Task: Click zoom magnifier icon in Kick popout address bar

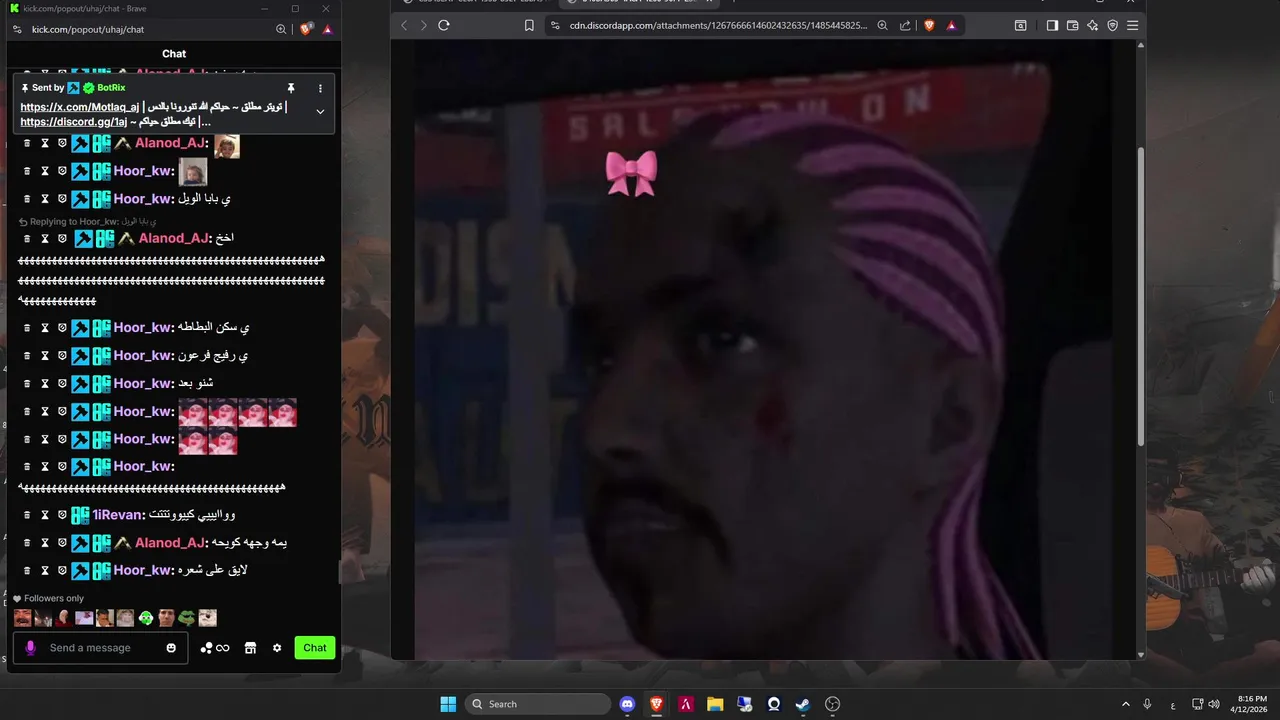Action: (281, 30)
